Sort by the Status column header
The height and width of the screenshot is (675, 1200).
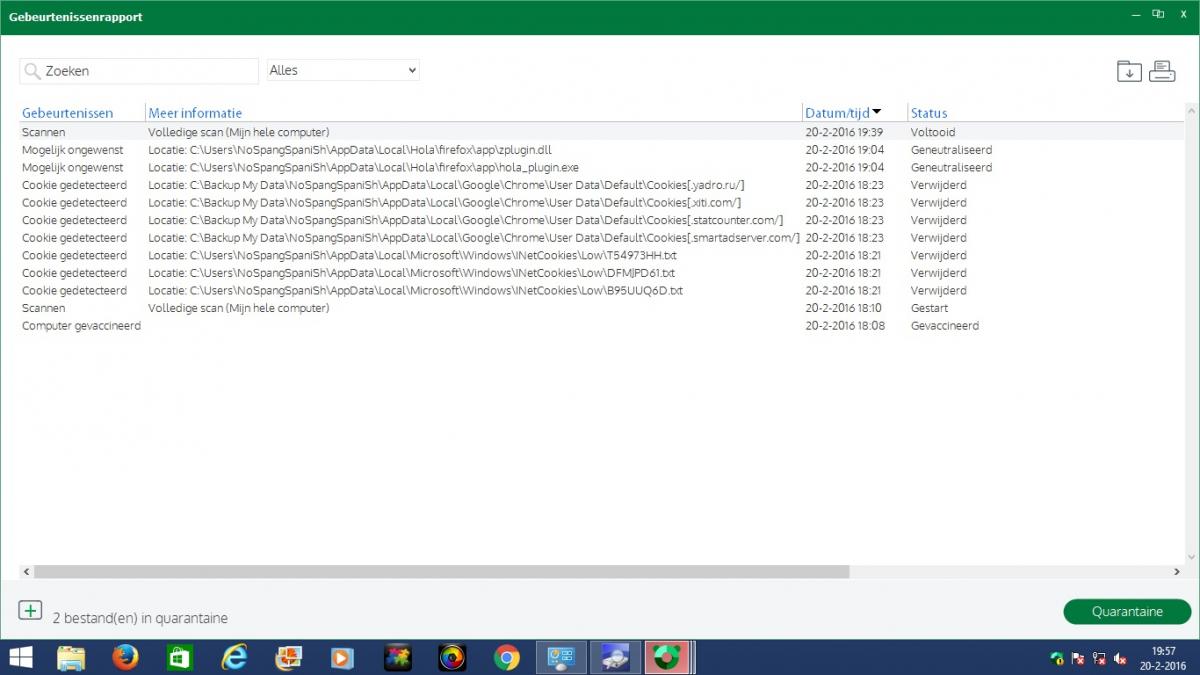pyautogui.click(x=929, y=113)
